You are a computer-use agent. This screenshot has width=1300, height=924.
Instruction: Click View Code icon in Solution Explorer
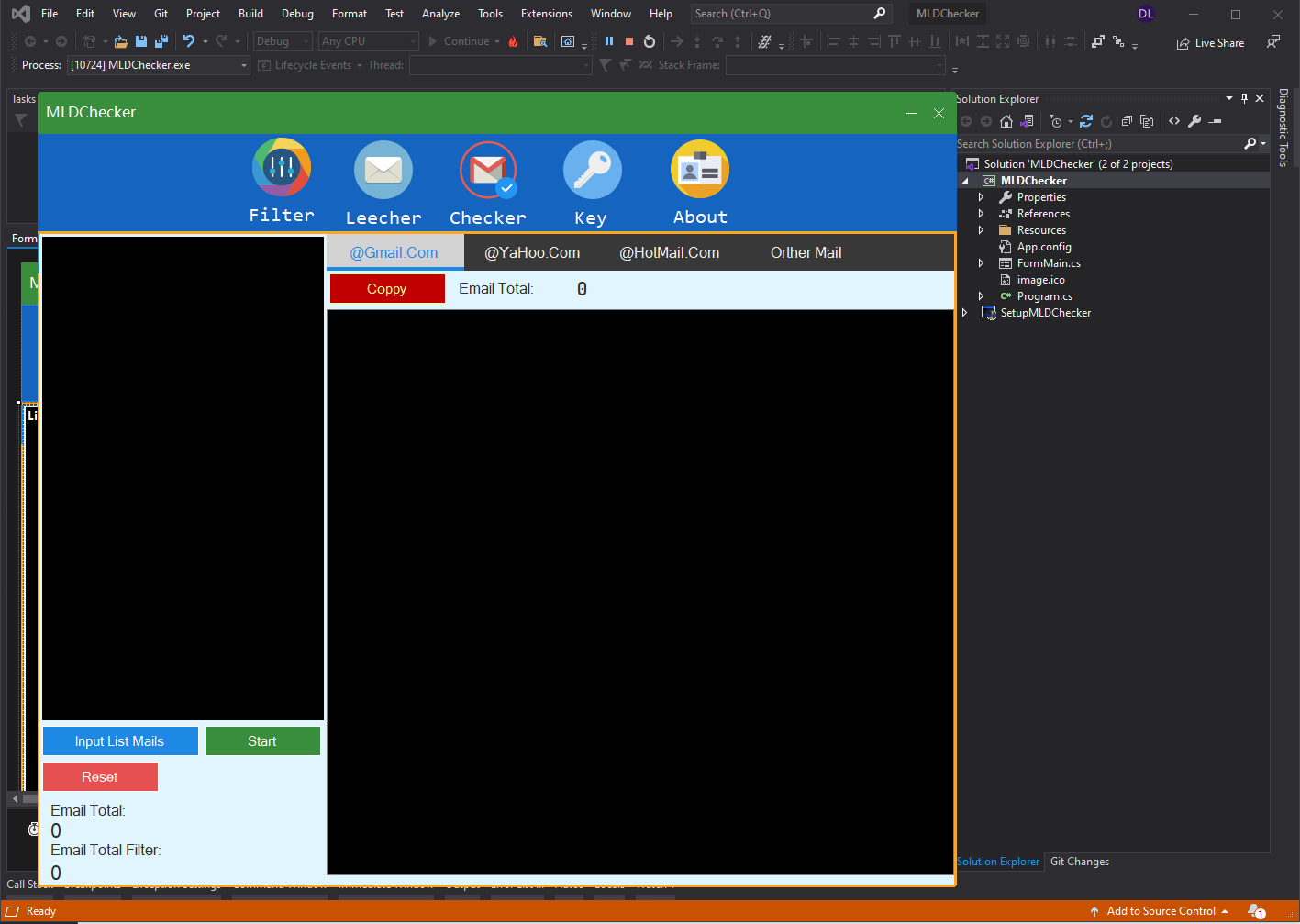coord(1174,121)
